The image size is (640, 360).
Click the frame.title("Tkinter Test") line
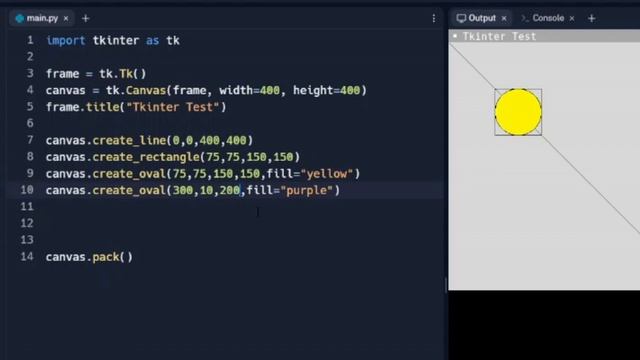136,107
